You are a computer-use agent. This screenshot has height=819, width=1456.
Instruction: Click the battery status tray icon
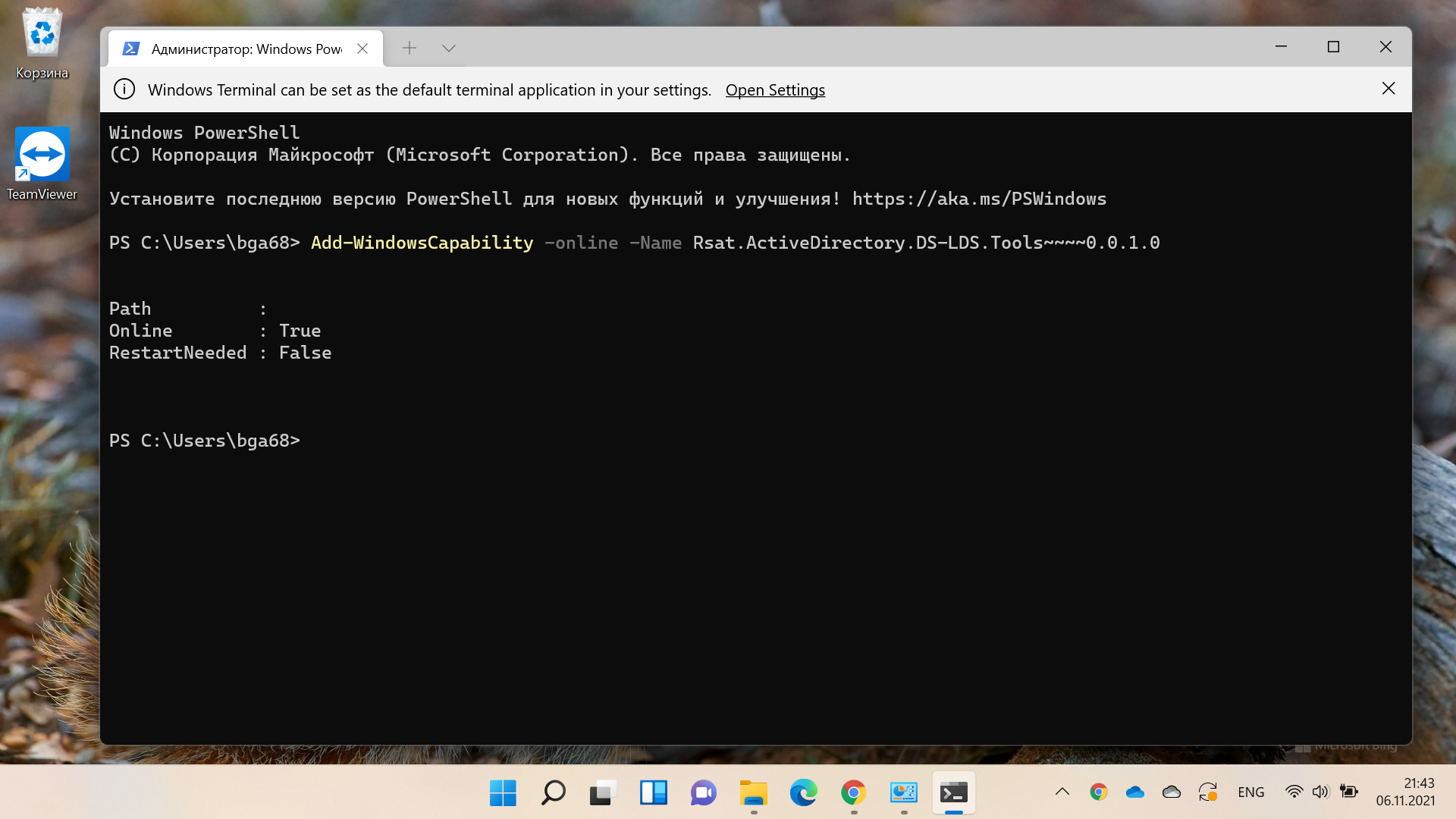[1348, 792]
